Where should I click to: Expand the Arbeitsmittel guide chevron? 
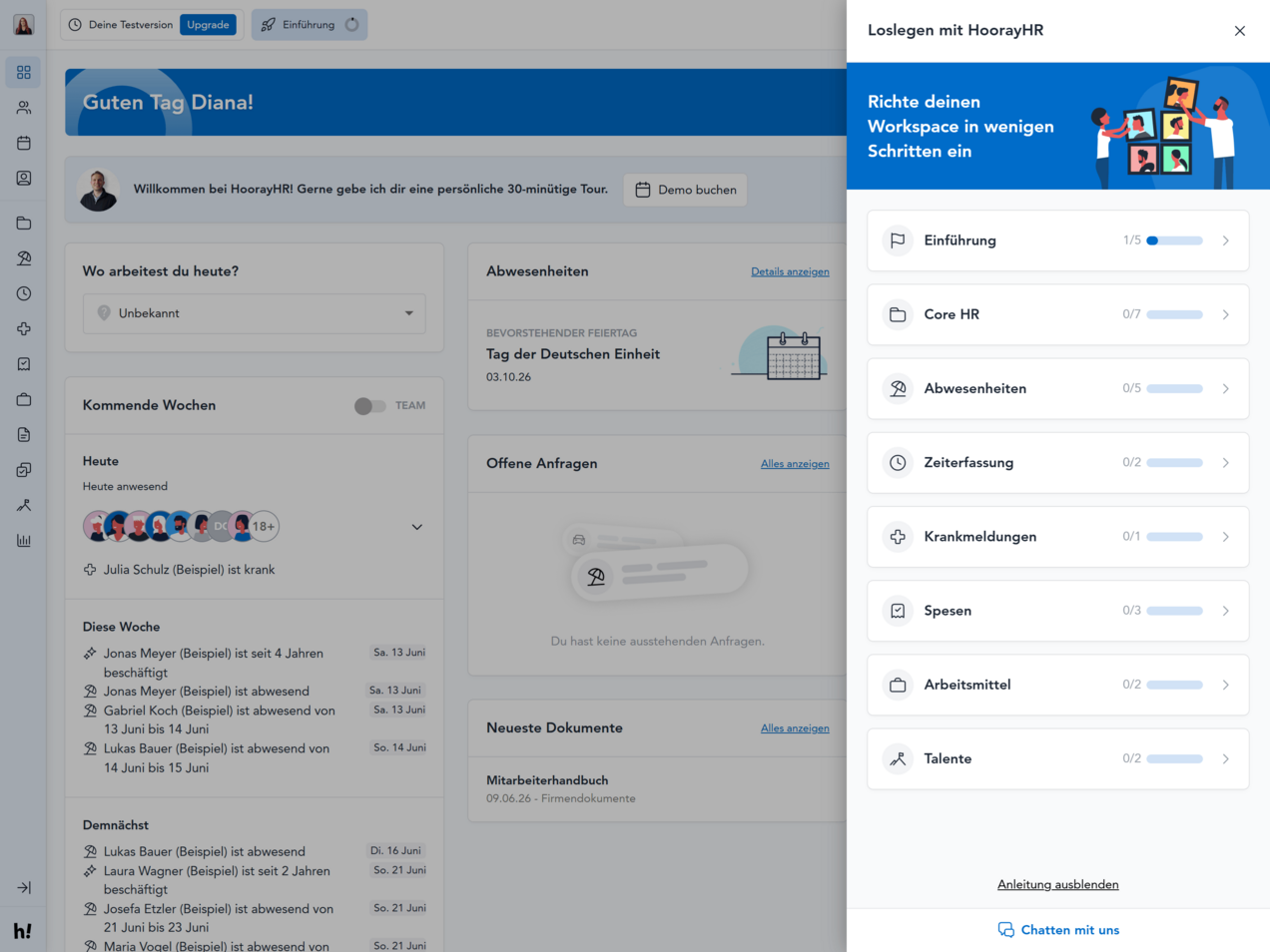(1226, 685)
